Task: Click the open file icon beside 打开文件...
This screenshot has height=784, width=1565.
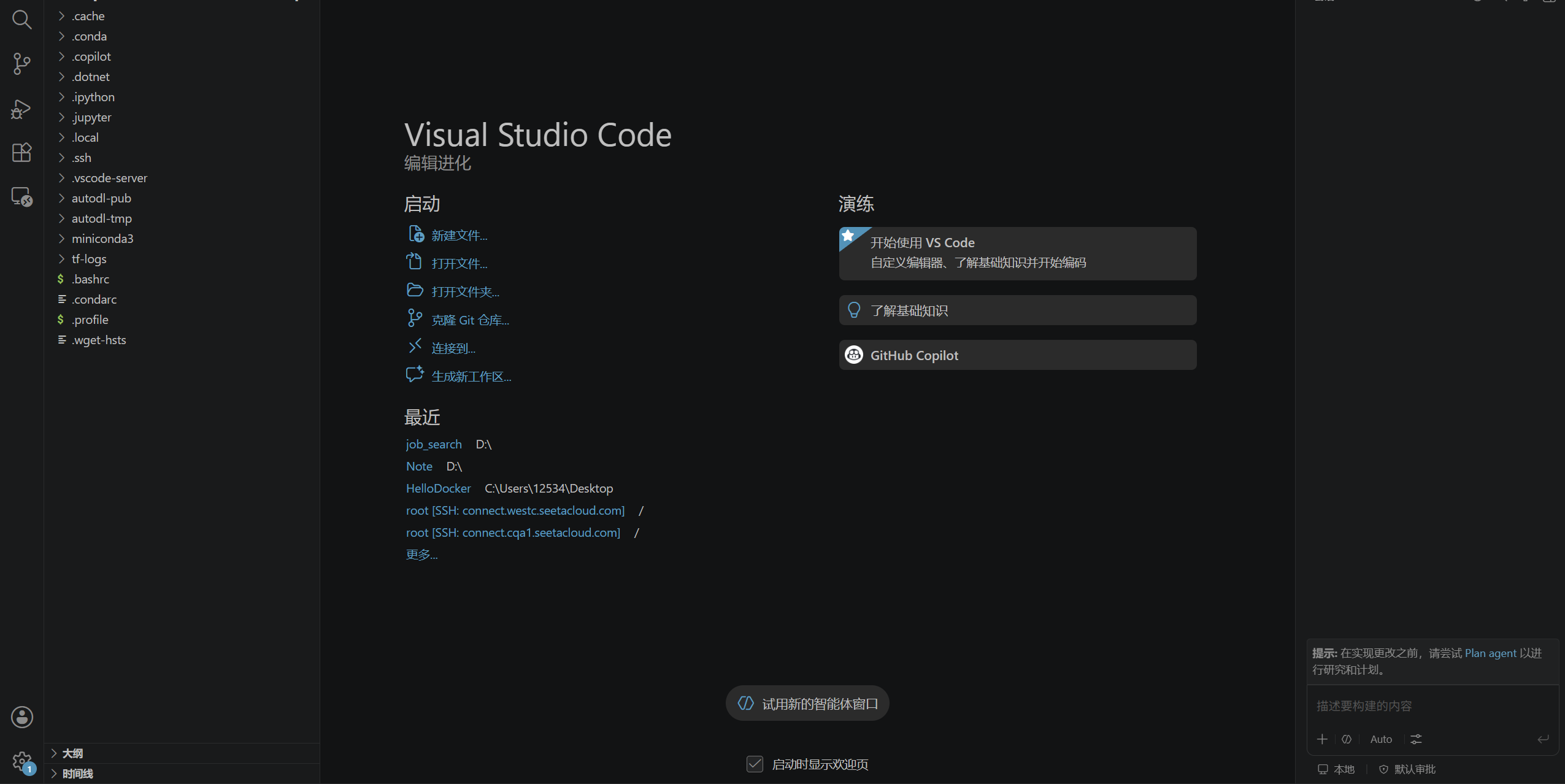Action: coord(414,262)
